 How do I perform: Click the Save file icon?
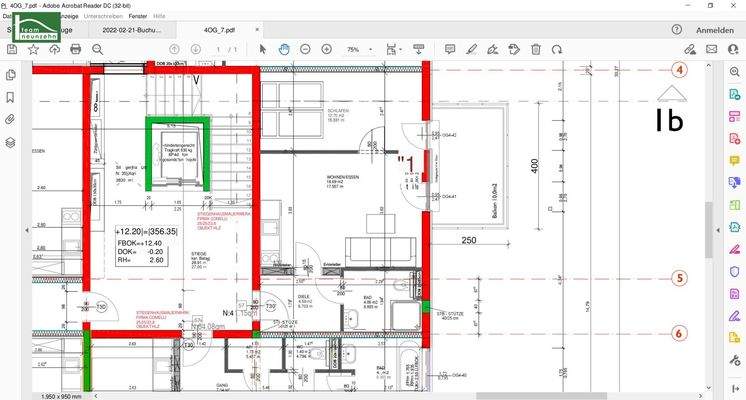tap(11, 49)
